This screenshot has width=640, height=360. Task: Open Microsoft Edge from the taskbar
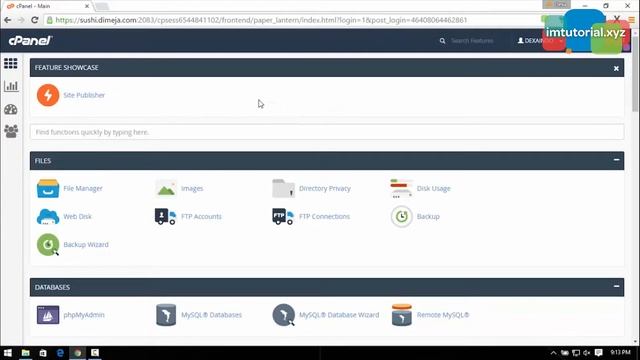[60, 353]
